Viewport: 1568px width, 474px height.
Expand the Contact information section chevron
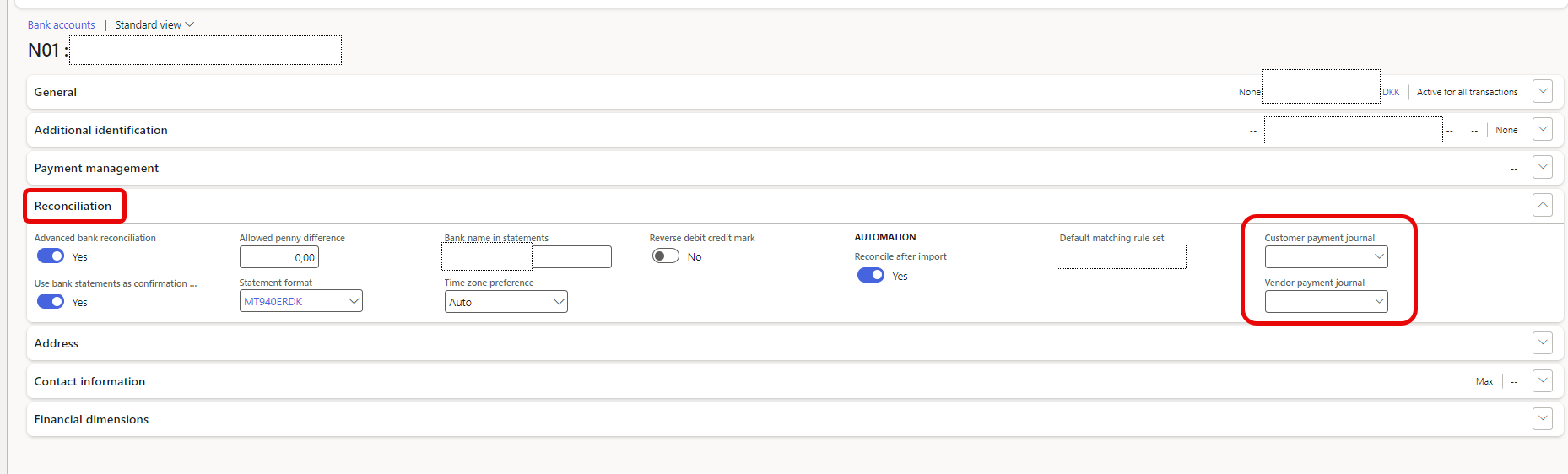tap(1542, 380)
